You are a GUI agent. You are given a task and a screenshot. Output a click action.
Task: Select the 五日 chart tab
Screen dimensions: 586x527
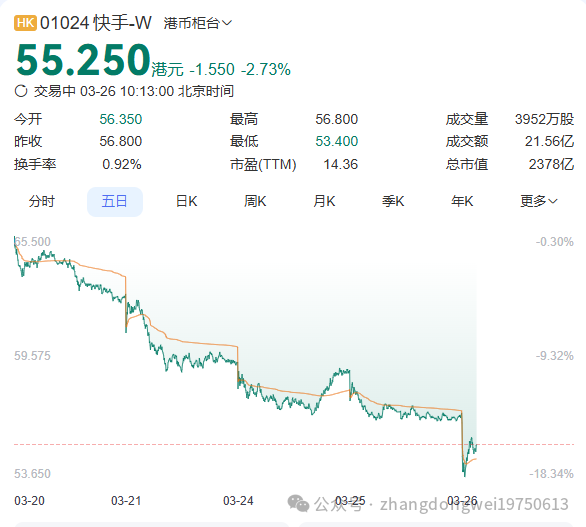(x=115, y=201)
